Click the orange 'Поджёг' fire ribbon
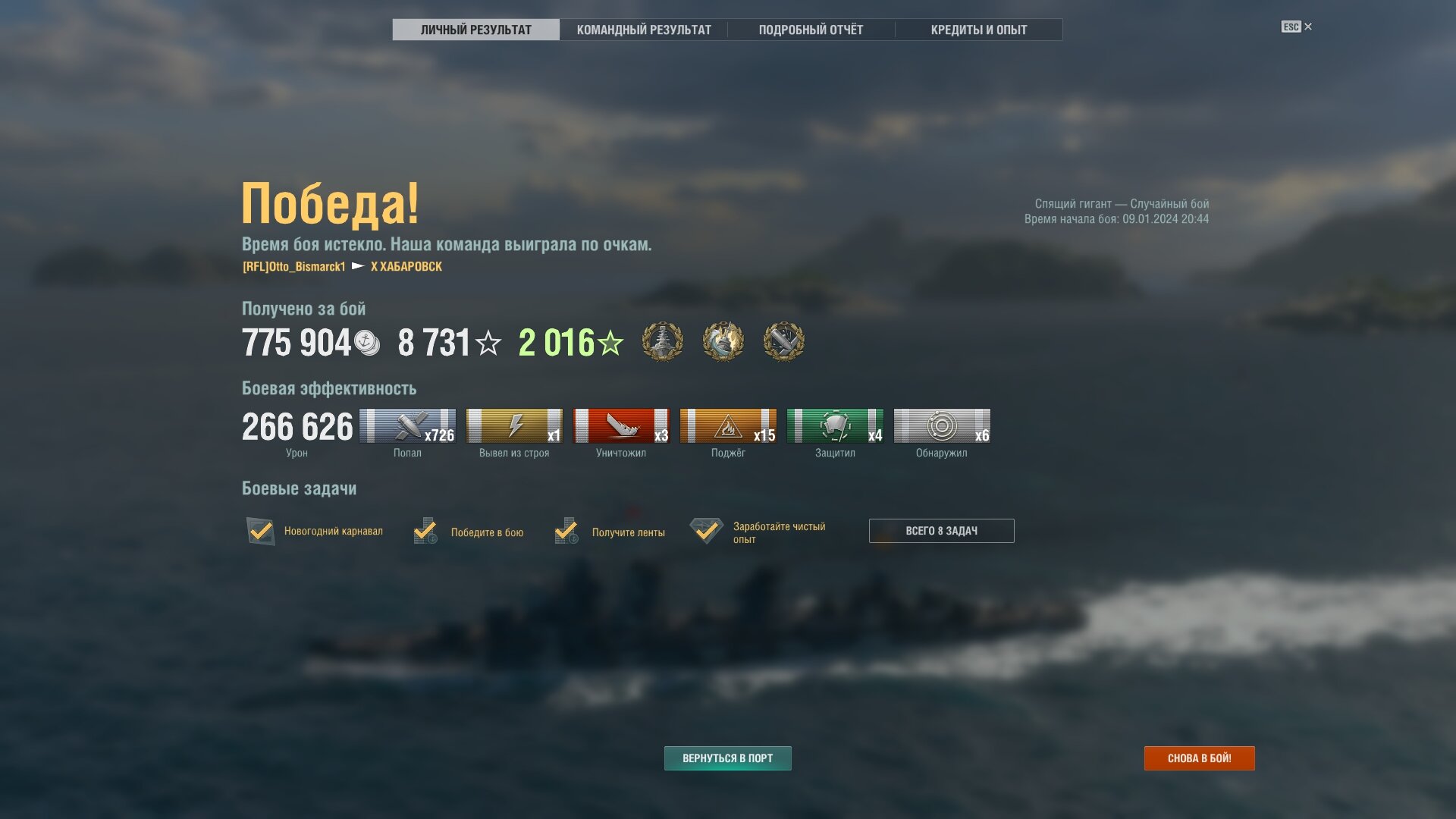This screenshot has width=1456, height=819. click(x=728, y=425)
